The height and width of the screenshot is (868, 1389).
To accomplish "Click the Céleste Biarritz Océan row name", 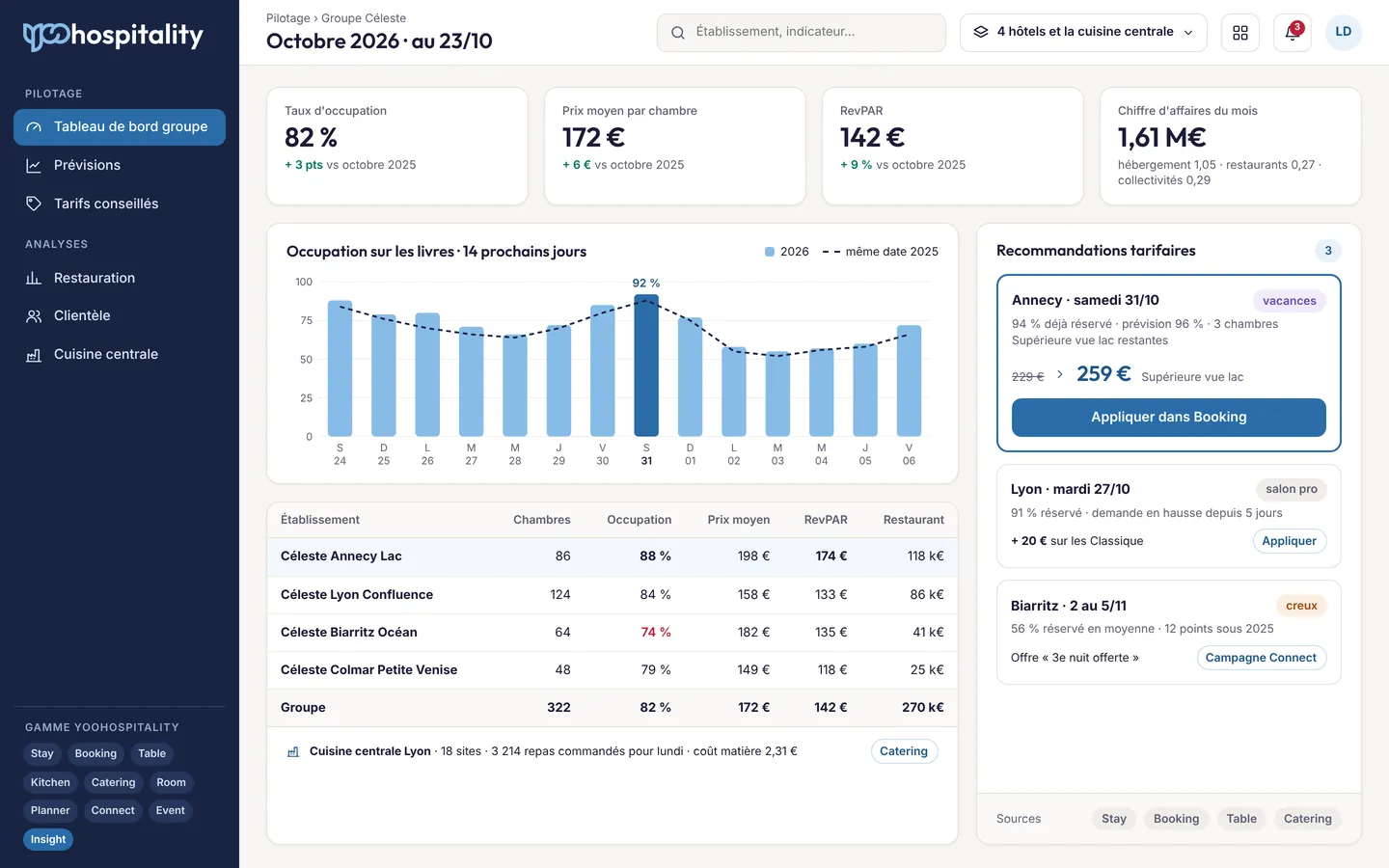I will [x=349, y=633].
